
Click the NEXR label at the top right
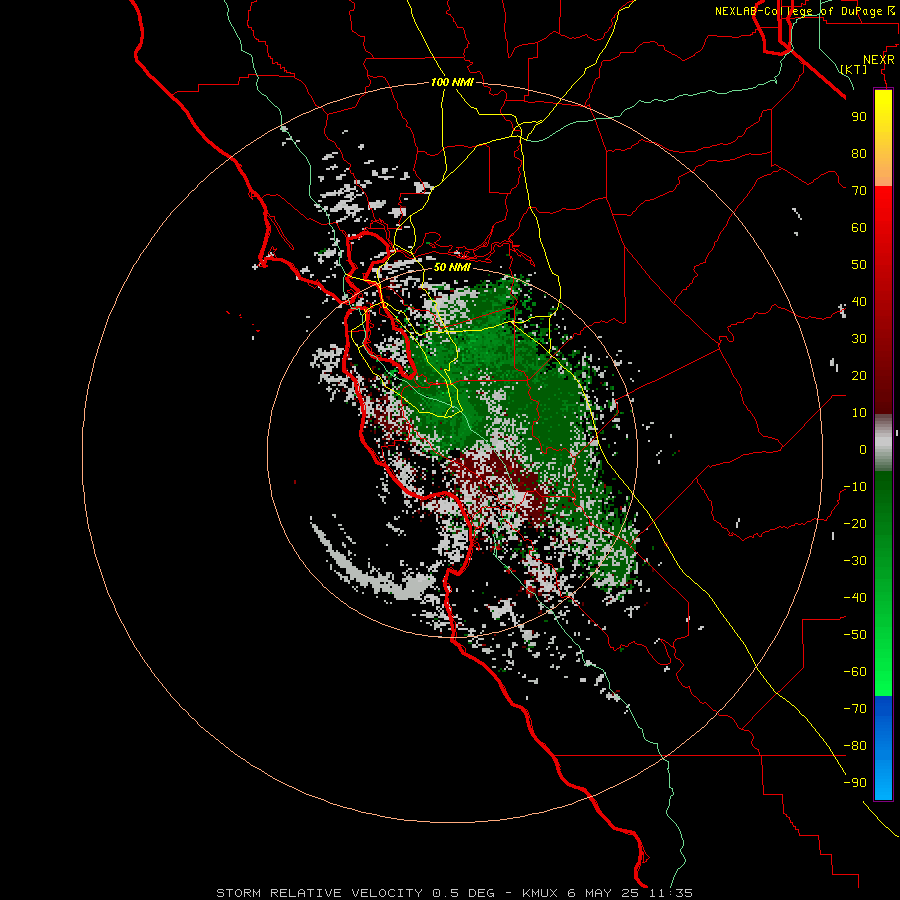(x=879, y=60)
